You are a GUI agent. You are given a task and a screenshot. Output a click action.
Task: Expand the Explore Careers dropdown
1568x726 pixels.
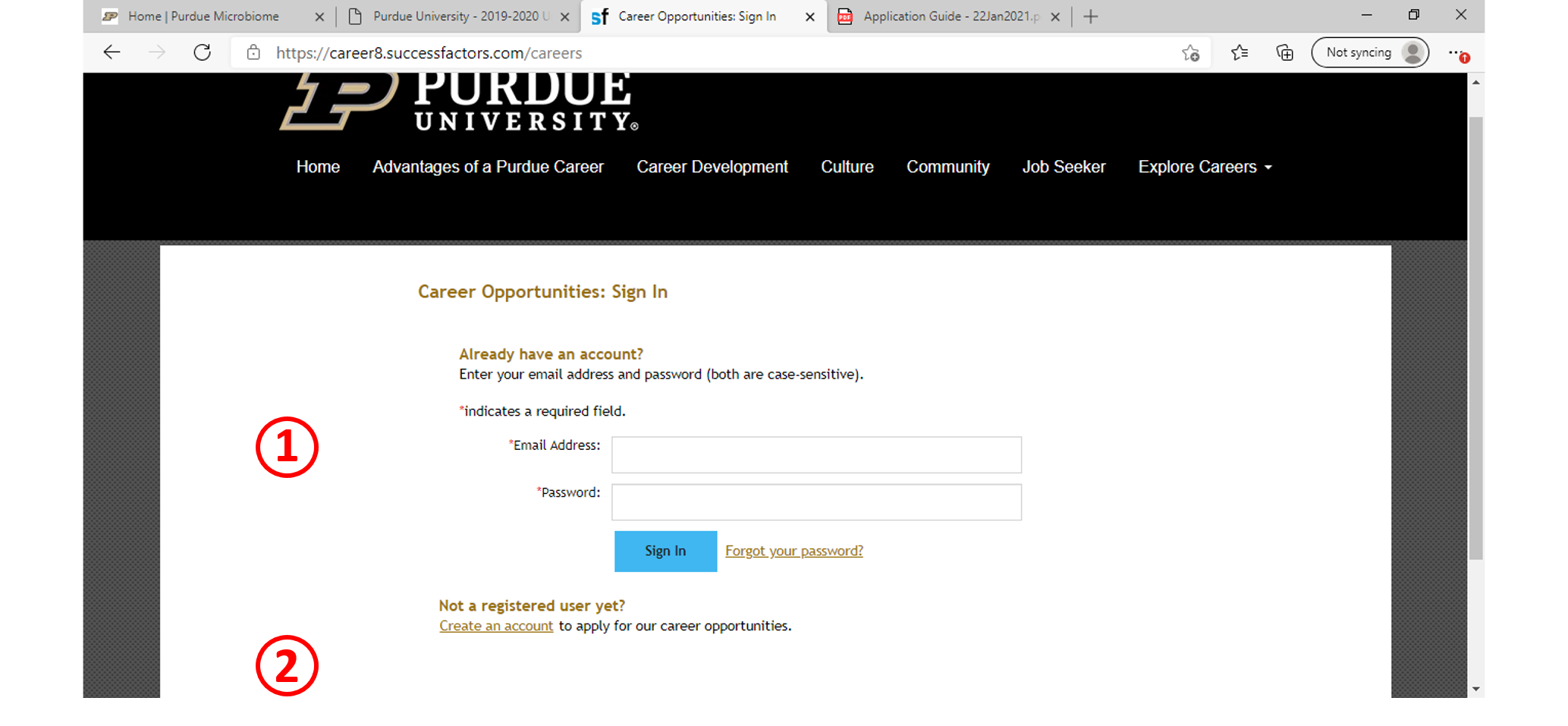click(1205, 167)
